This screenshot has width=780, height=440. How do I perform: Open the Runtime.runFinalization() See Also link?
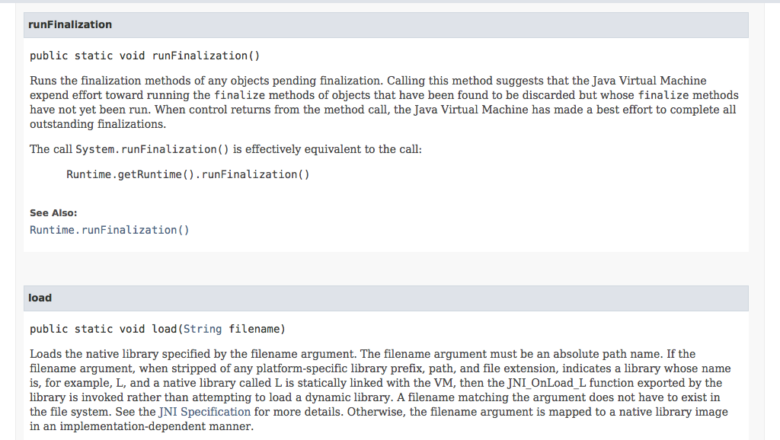(109, 230)
